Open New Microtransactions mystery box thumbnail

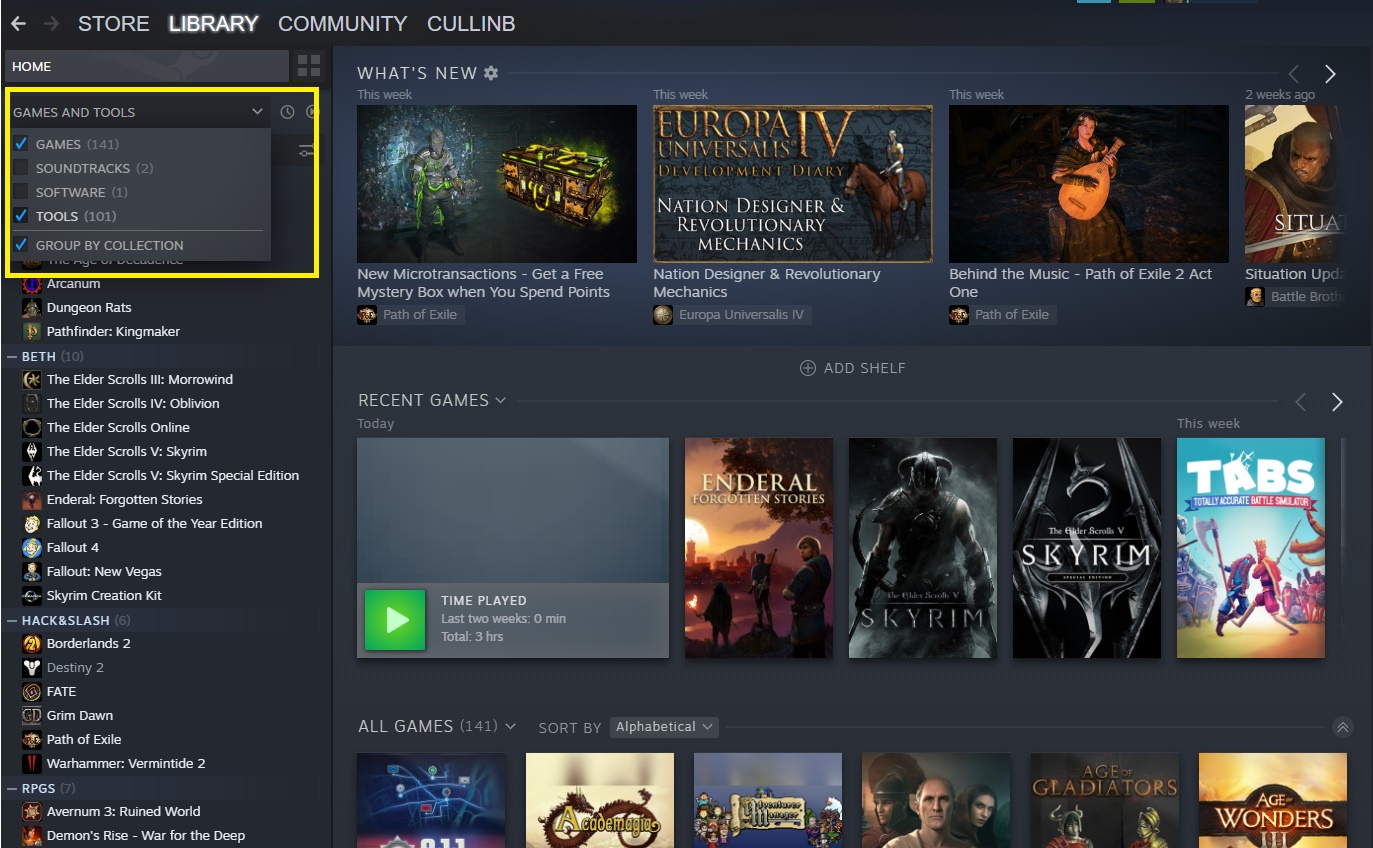497,184
